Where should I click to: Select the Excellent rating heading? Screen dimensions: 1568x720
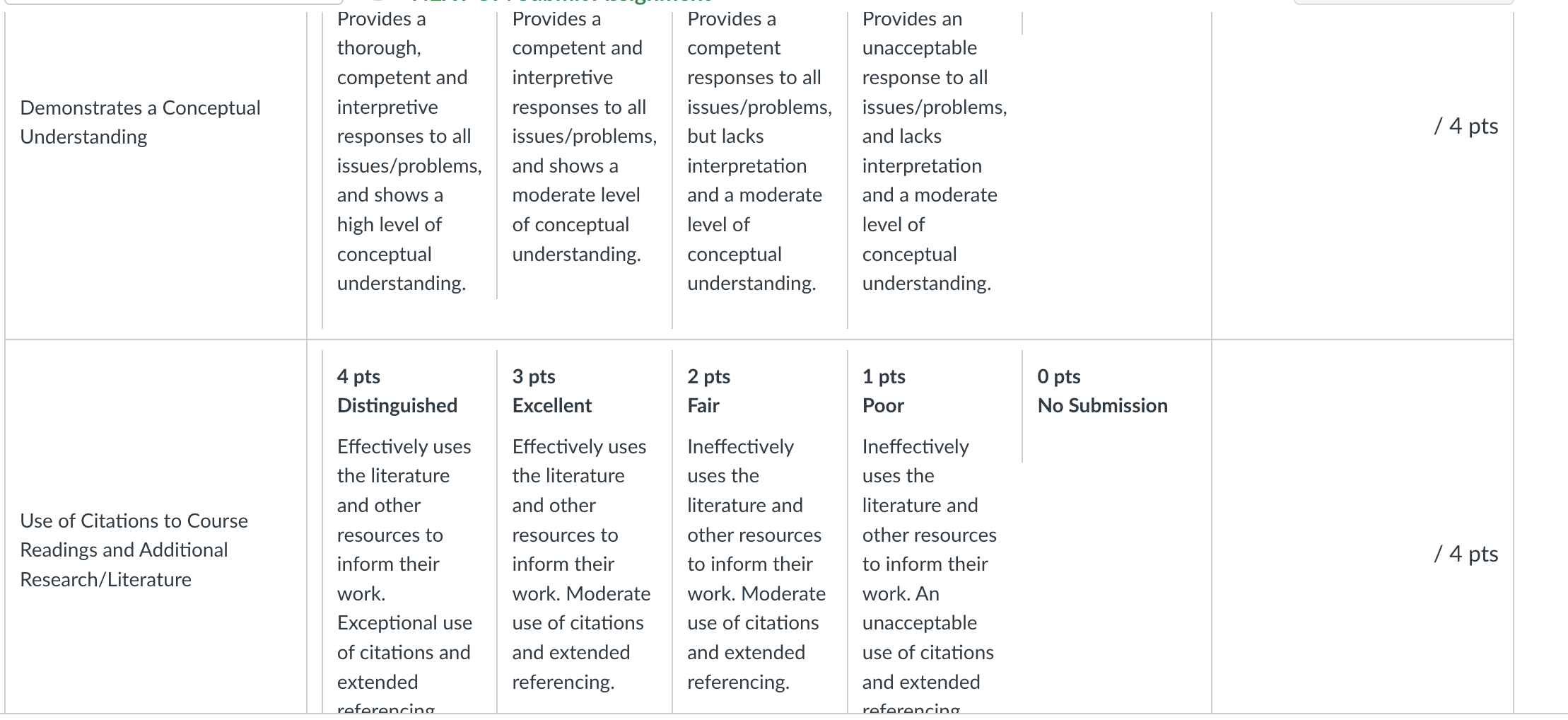tap(551, 405)
